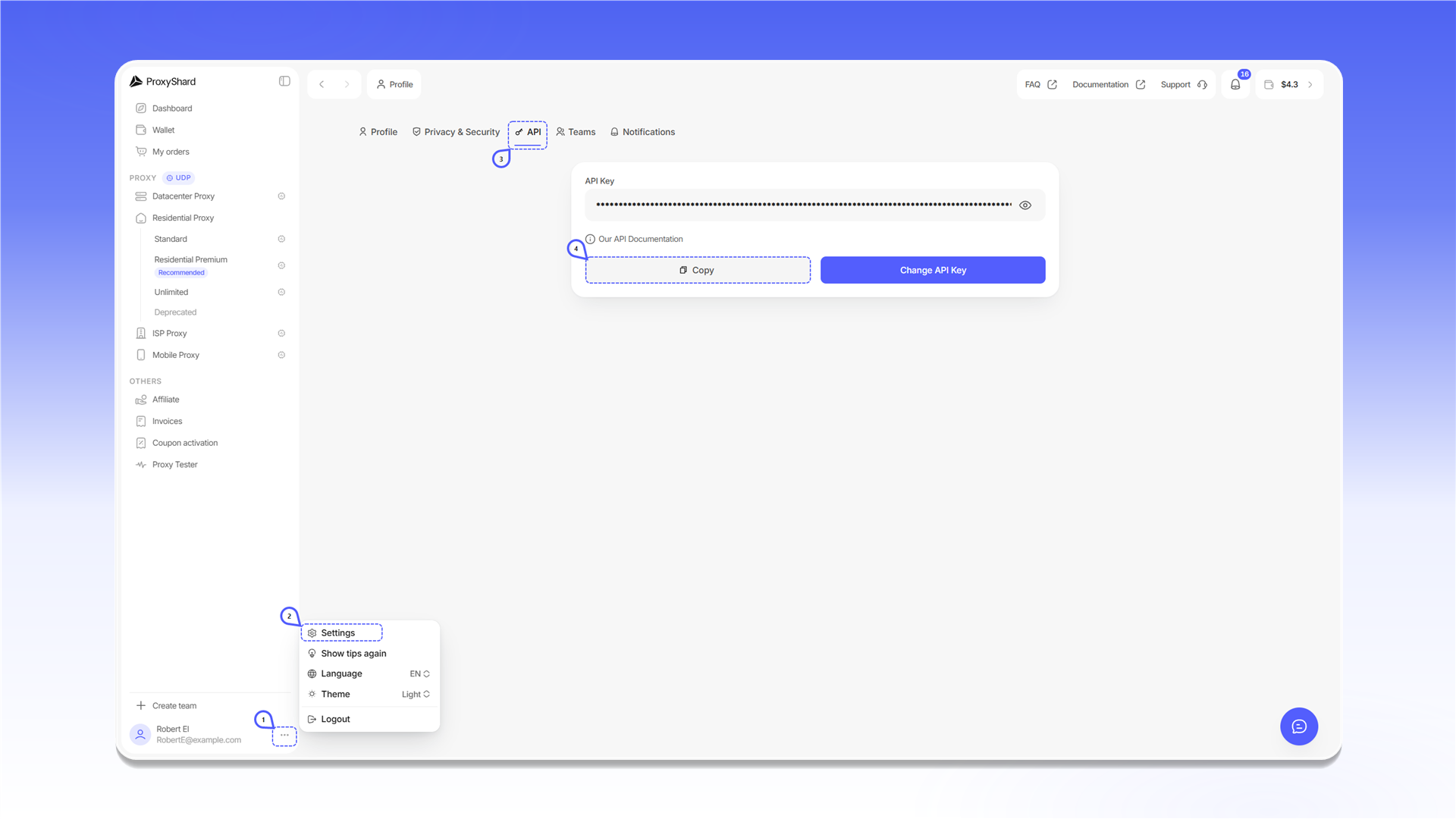
Task: Go forward with the right arrow
Action: (x=347, y=84)
